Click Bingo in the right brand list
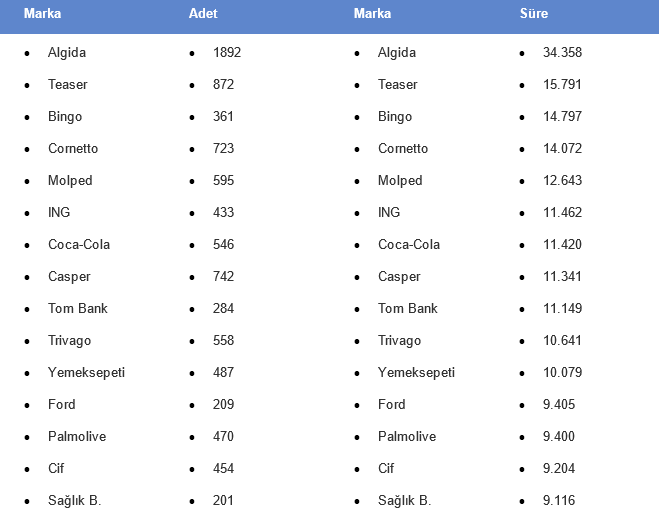 395,117
